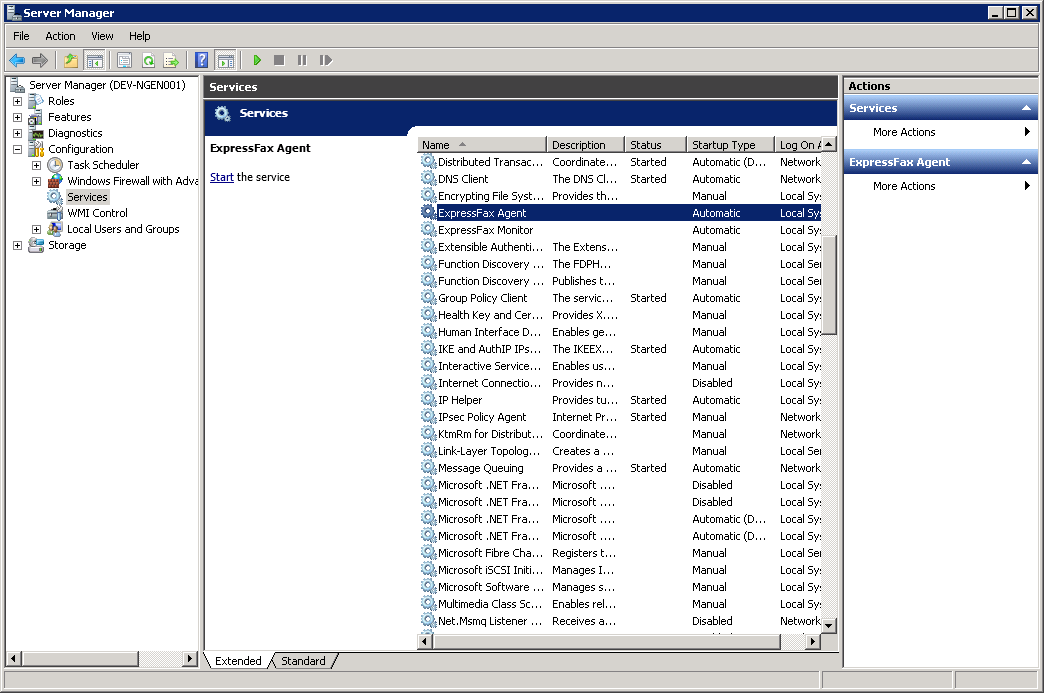Viewport: 1044px width, 693px height.
Task: Select the IPsec Policy Agent service
Action: pos(621,417)
